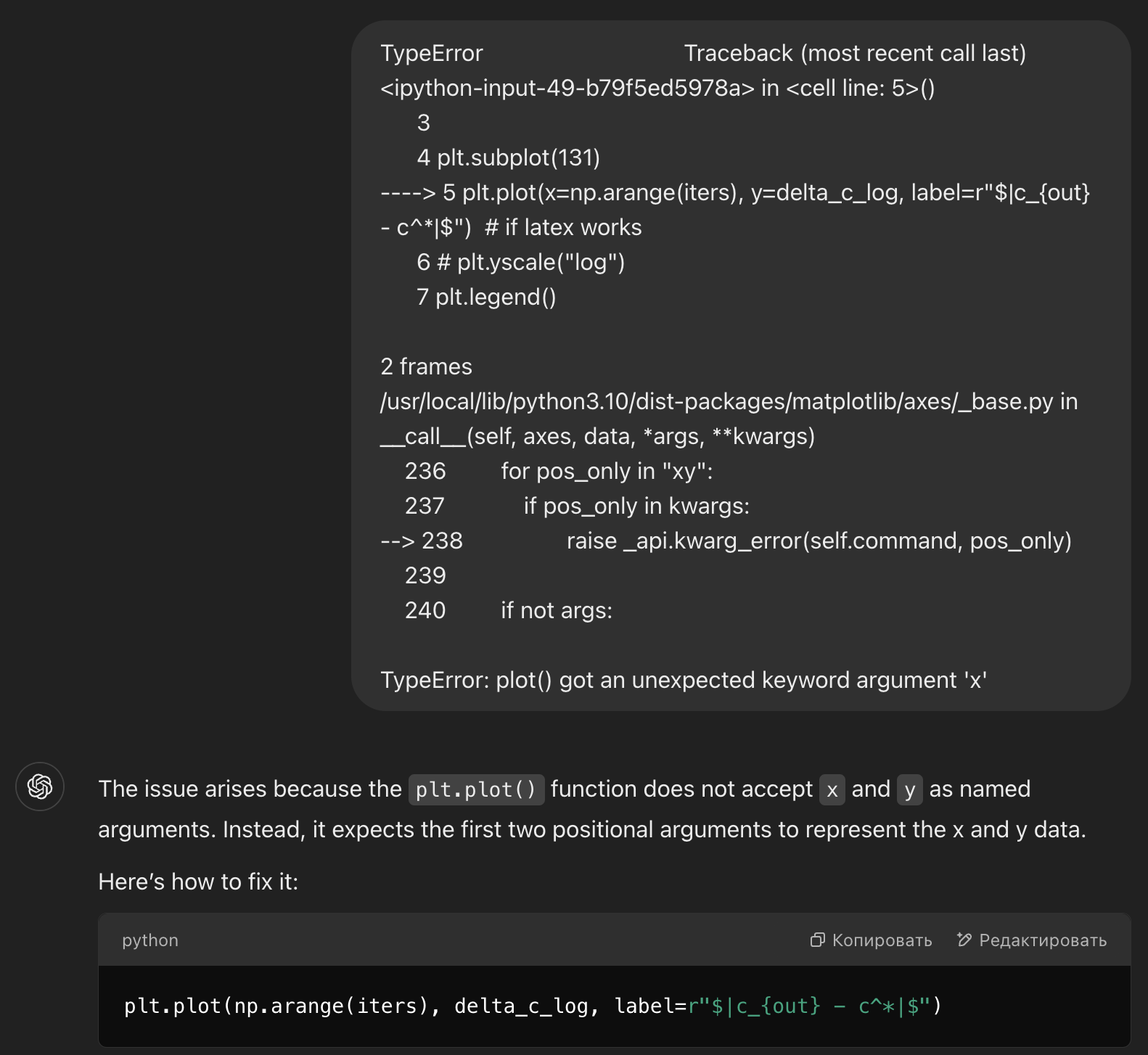
Task: Click "Traceback (most recent call last)" text
Action: (854, 54)
